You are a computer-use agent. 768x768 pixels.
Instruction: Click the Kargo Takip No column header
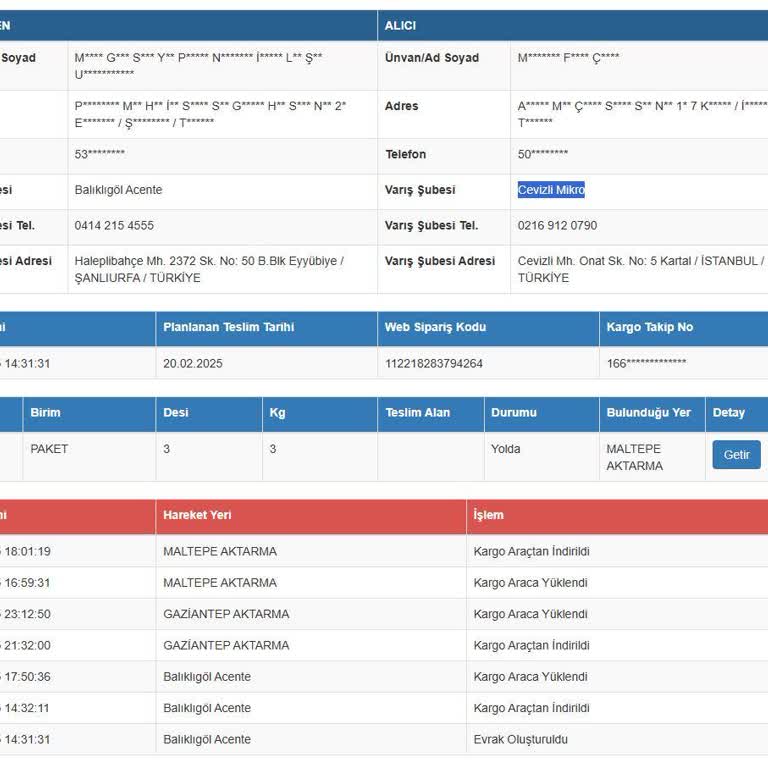click(x=649, y=327)
